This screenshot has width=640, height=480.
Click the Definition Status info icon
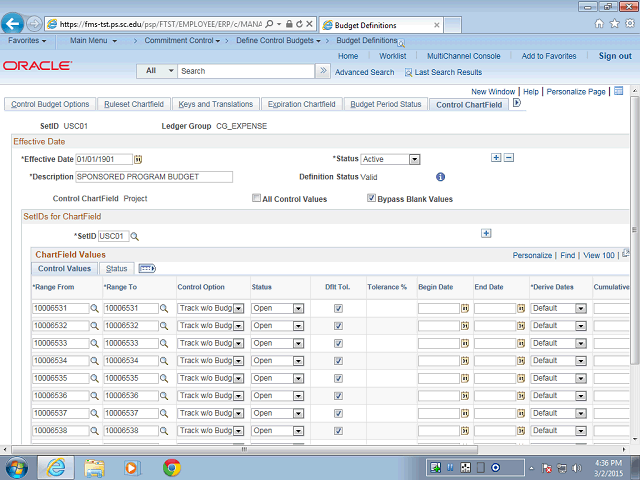pyautogui.click(x=440, y=177)
